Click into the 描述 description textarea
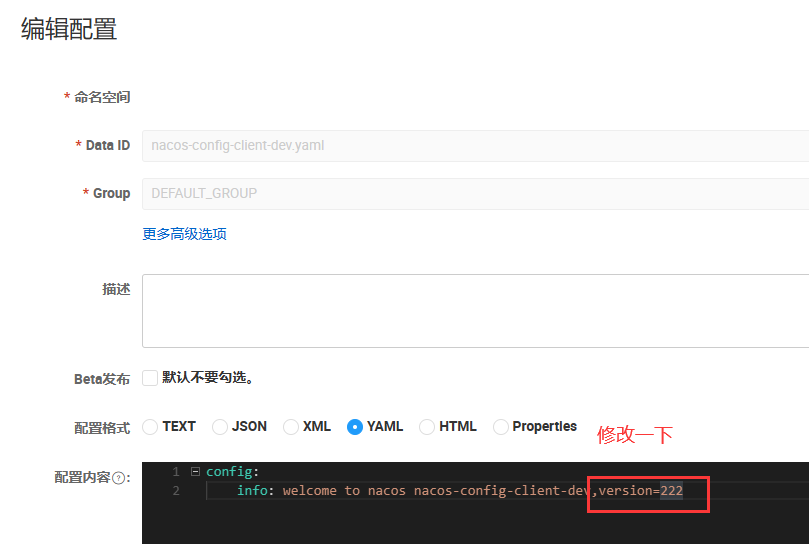This screenshot has height=544, width=809. coord(475,311)
